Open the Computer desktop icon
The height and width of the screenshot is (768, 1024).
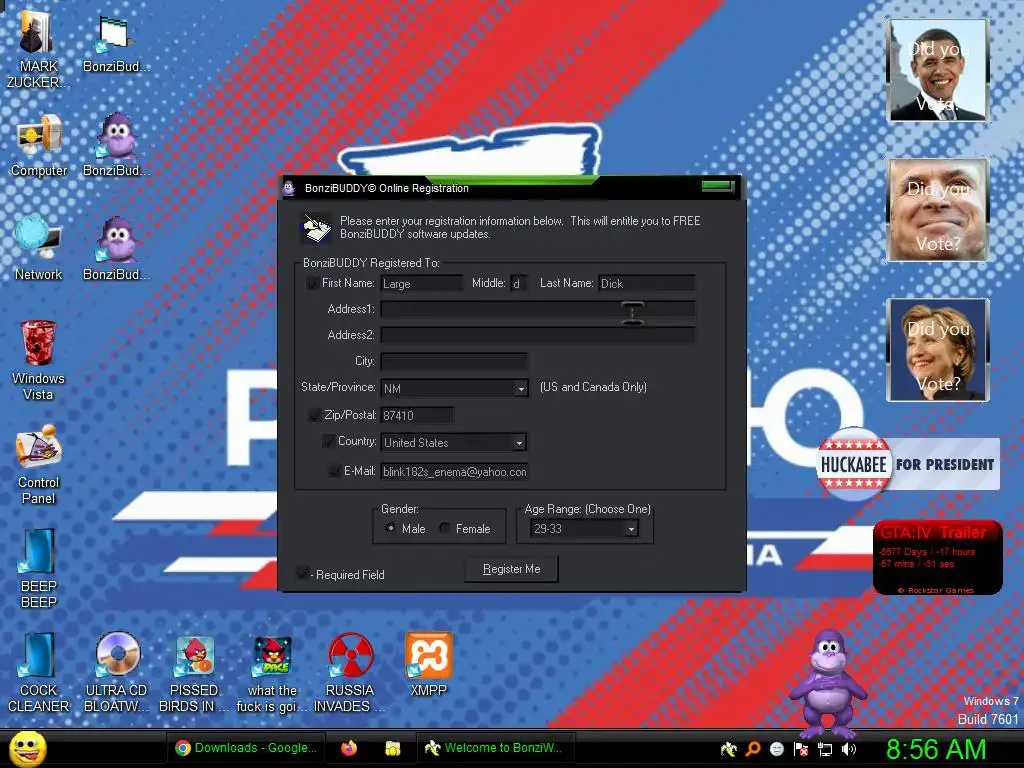click(39, 146)
